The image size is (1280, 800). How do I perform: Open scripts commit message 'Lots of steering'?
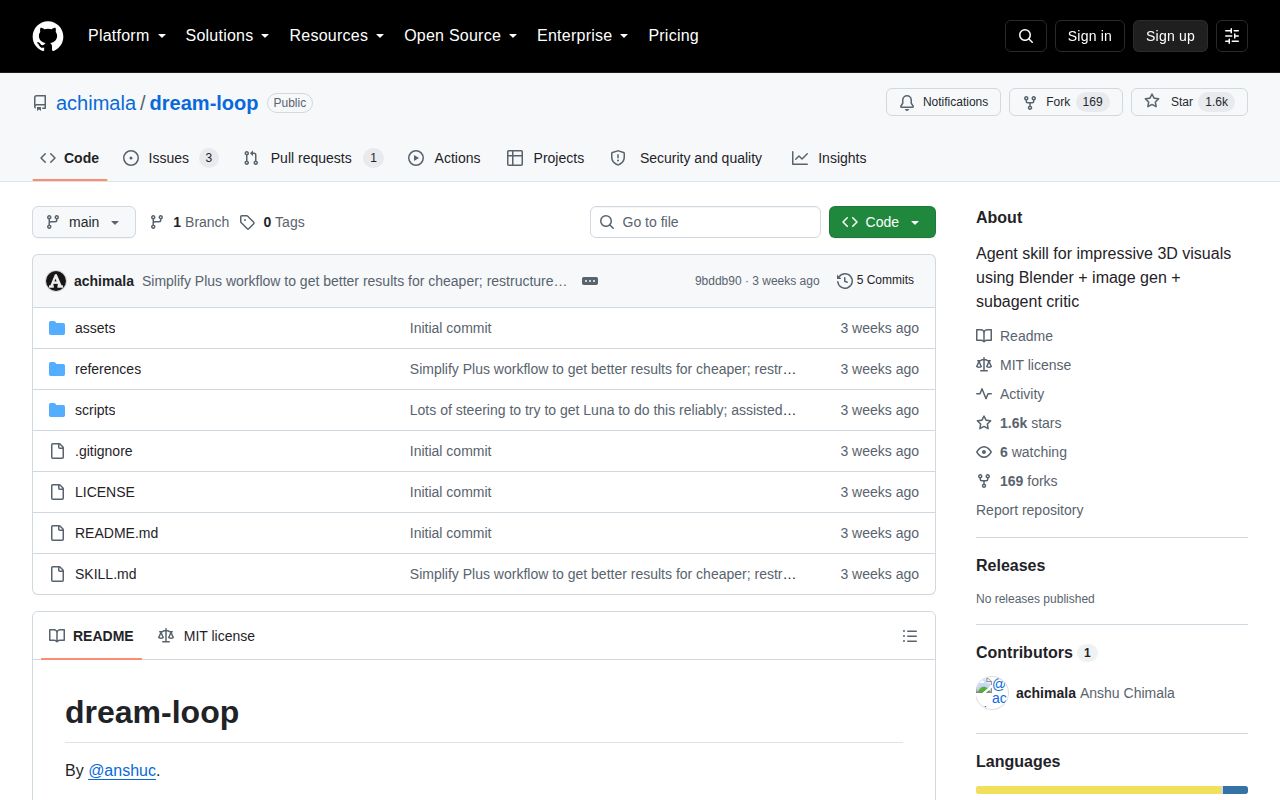[603, 410]
